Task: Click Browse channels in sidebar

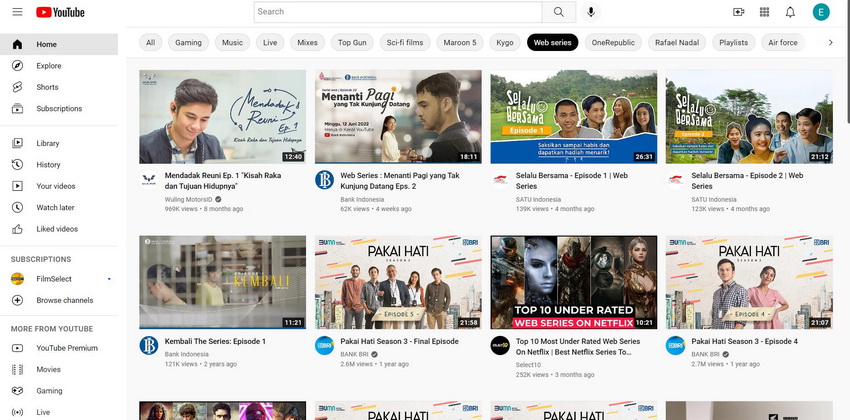Action: tap(64, 300)
